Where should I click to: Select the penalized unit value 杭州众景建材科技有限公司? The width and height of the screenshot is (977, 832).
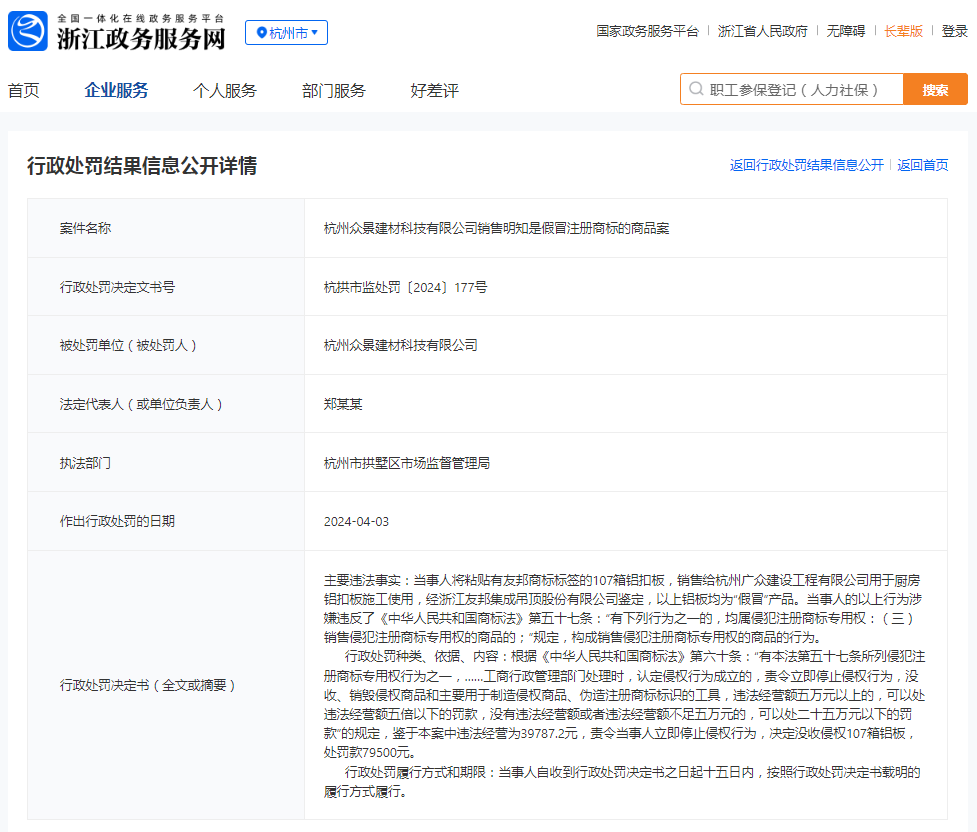point(401,345)
